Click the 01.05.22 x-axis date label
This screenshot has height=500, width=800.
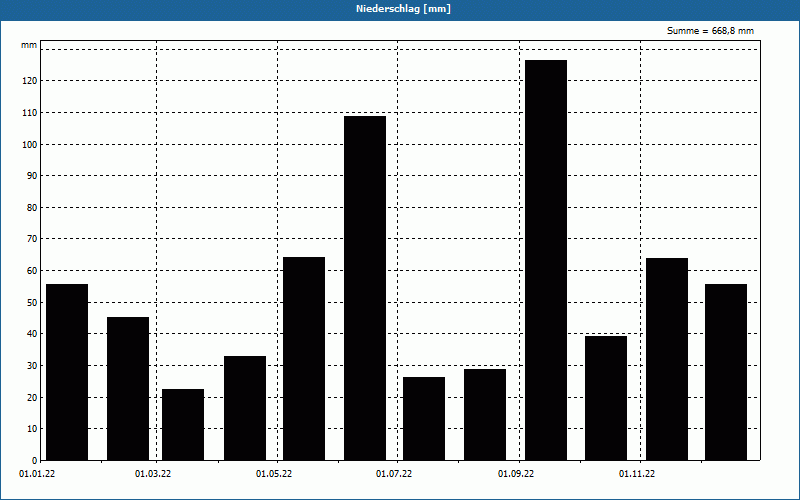(274, 474)
